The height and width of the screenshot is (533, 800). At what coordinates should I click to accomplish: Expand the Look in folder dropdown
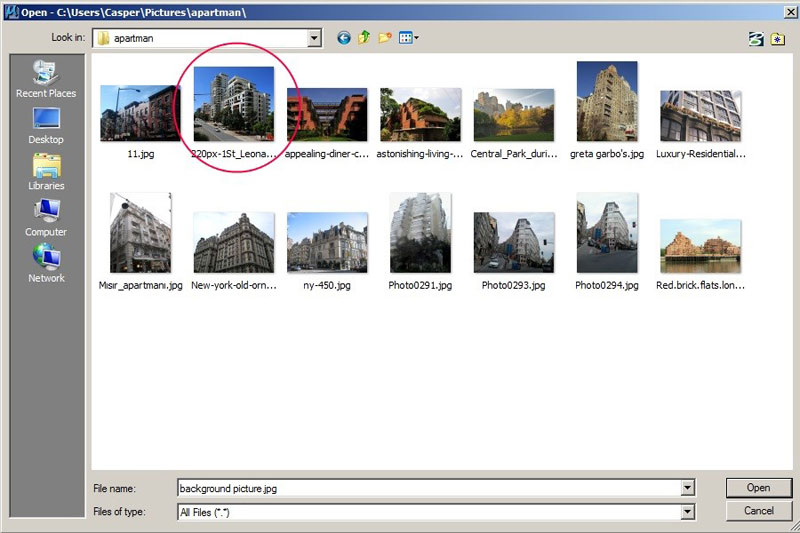(x=315, y=38)
